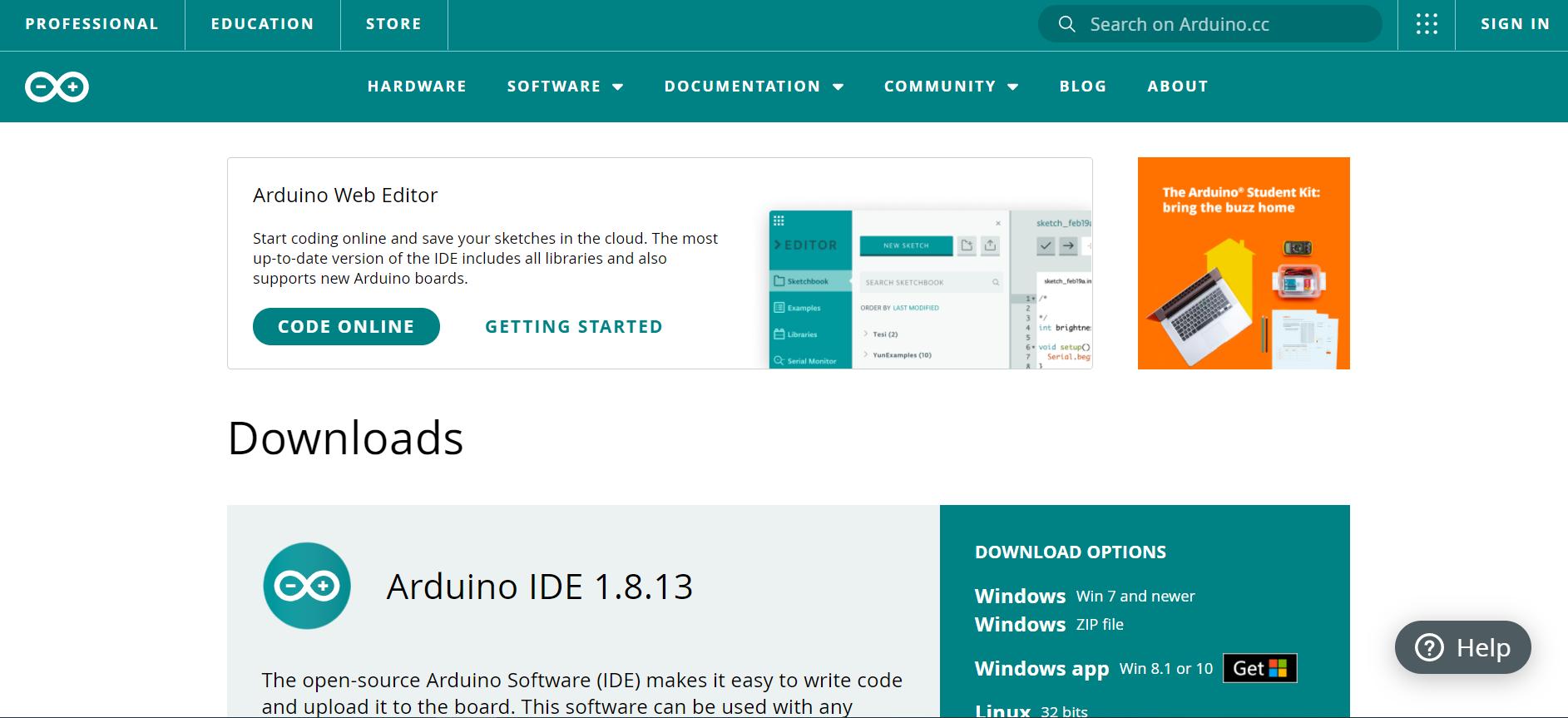Open the Arduino Student Kit banner
This screenshot has height=718, width=1568.
1244,263
